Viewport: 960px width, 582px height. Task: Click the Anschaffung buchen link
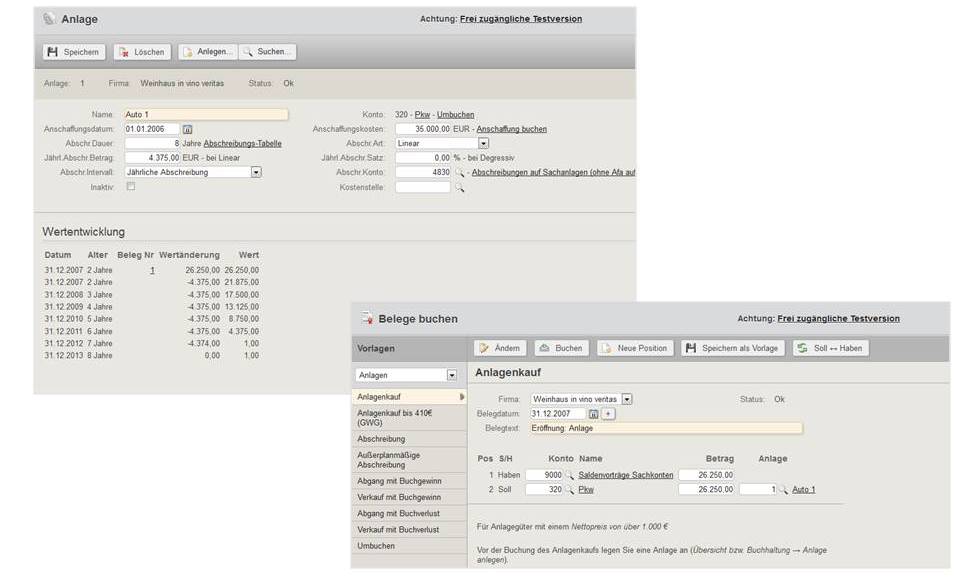point(511,129)
